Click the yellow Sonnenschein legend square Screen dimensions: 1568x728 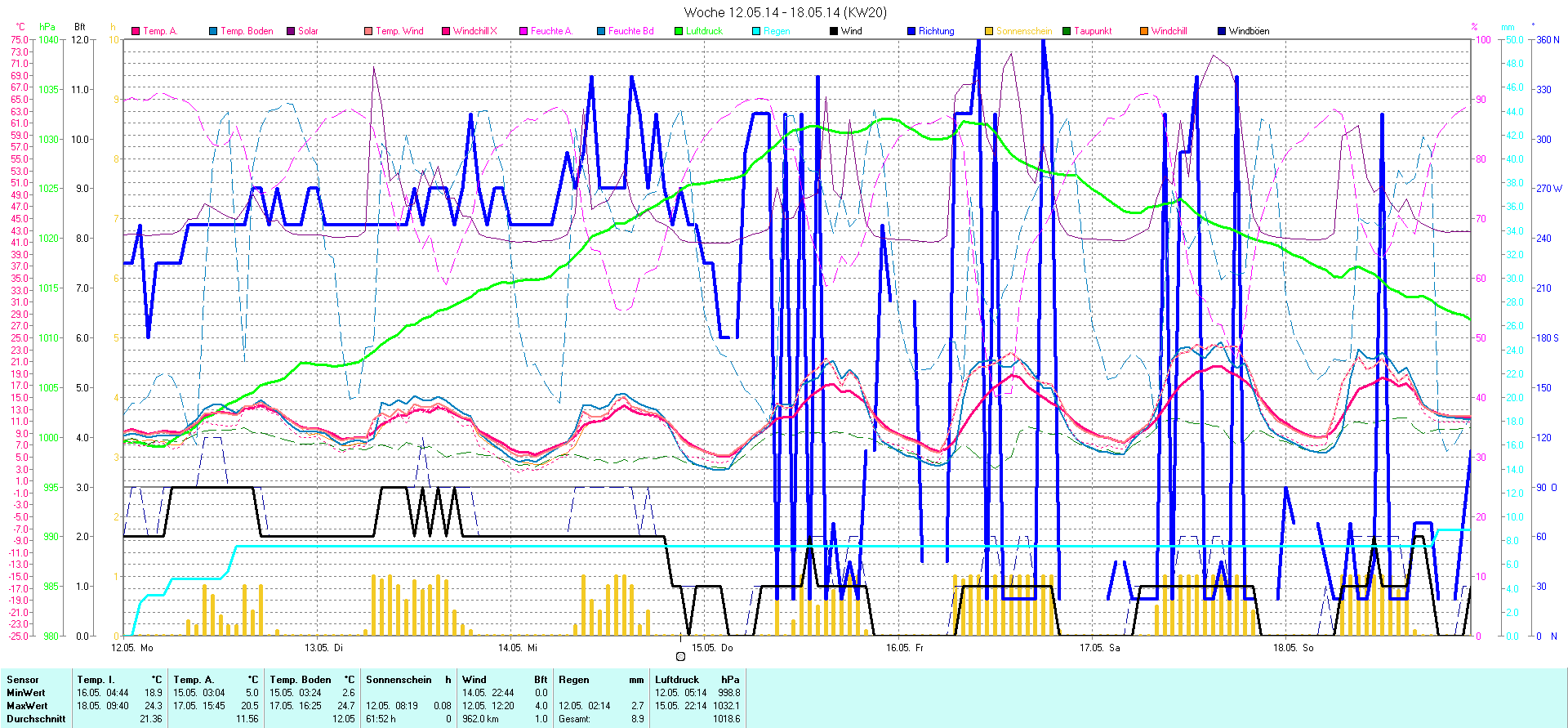(x=989, y=31)
